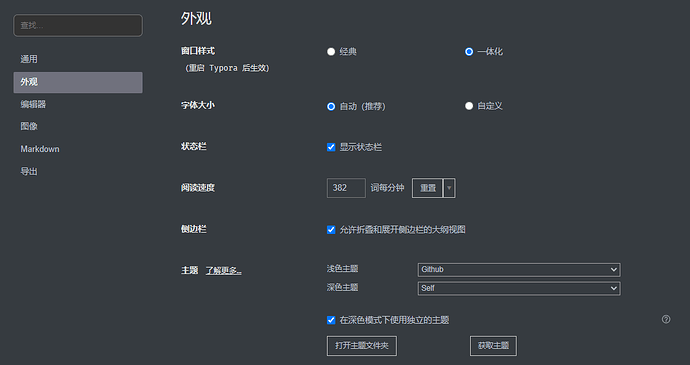Choose 自定义 font size option
This screenshot has height=365, width=690.
469,106
